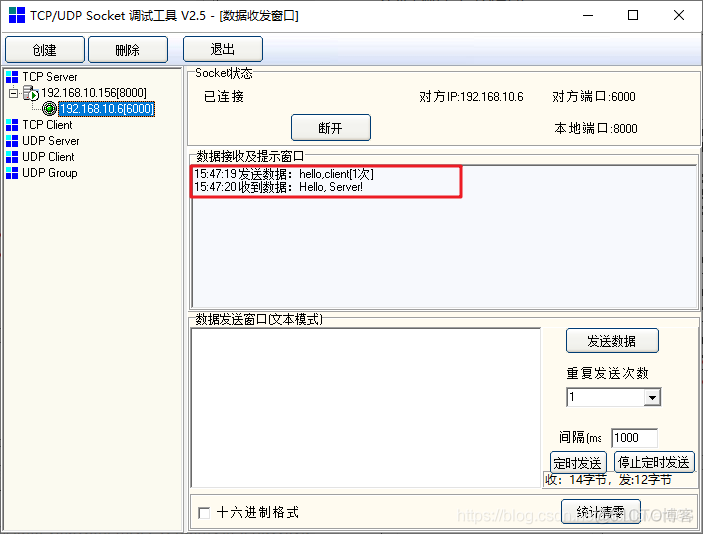Toggle the 十六进制格式 hex format checkbox
Screen dimensions: 703x534
pos(204,513)
